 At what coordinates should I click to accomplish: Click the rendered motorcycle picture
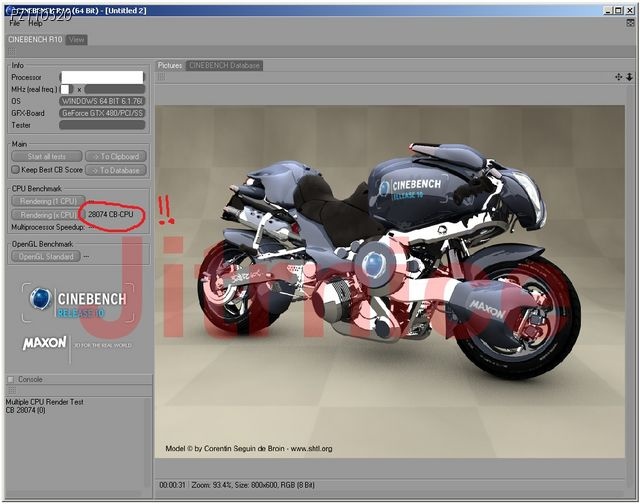[389, 282]
